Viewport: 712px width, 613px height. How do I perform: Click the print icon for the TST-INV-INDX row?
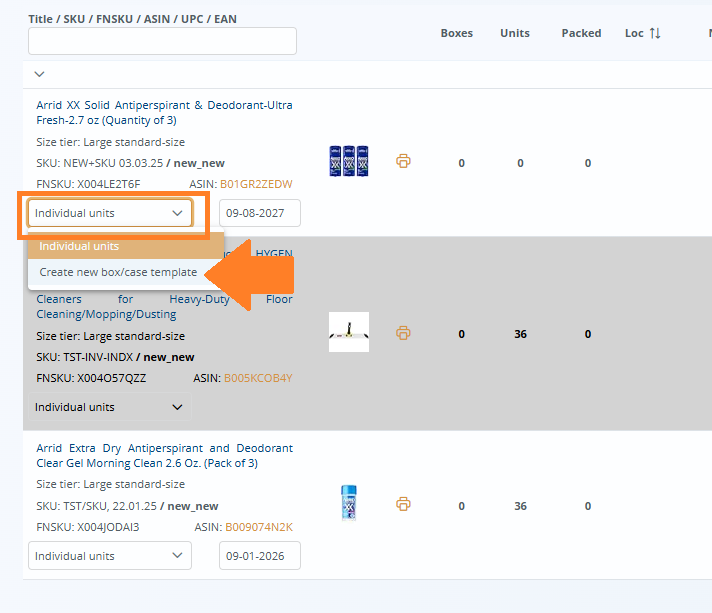point(403,333)
